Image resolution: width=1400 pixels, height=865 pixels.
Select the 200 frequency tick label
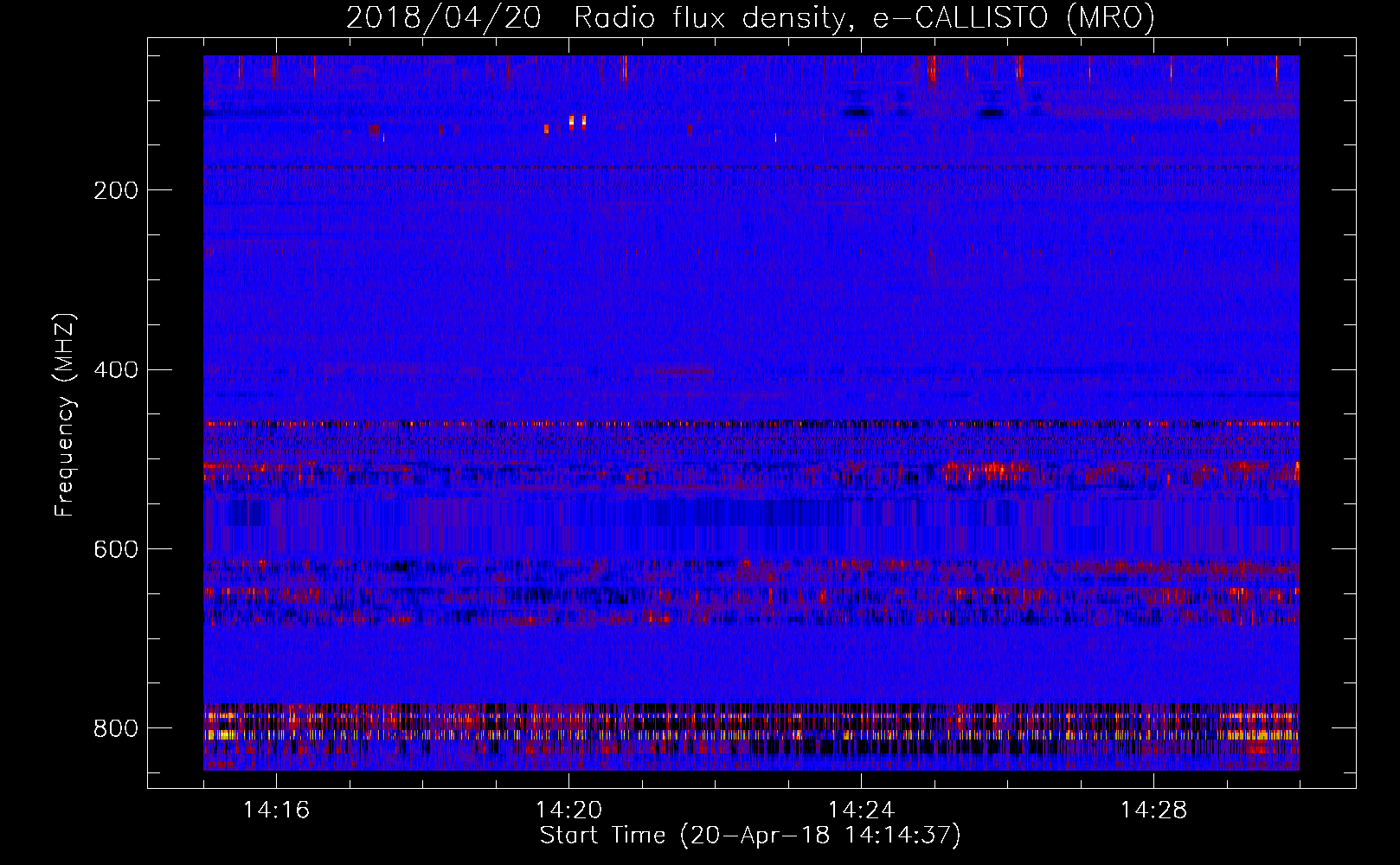pos(116,190)
